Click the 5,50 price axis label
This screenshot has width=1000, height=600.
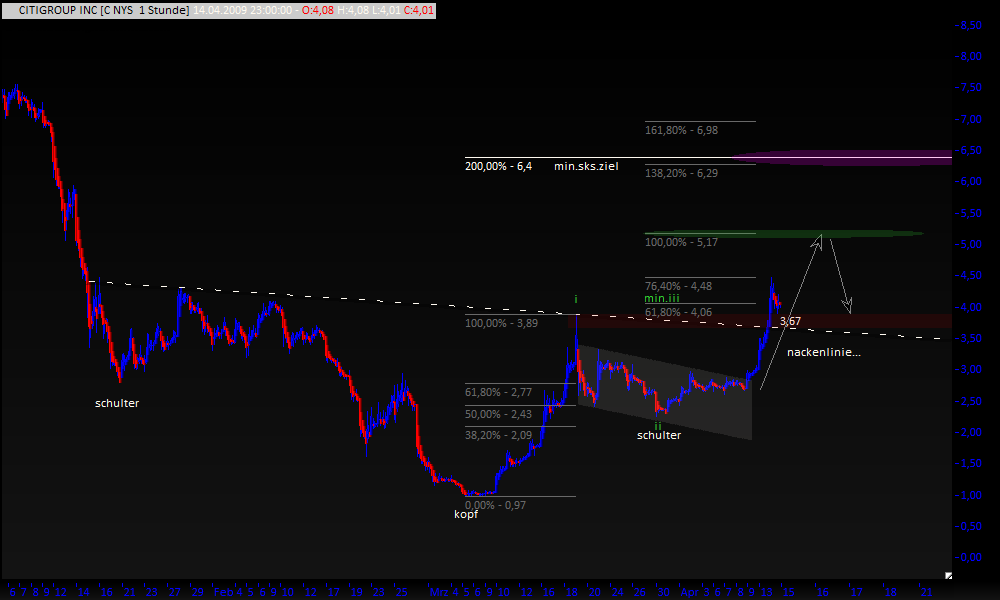coord(969,214)
